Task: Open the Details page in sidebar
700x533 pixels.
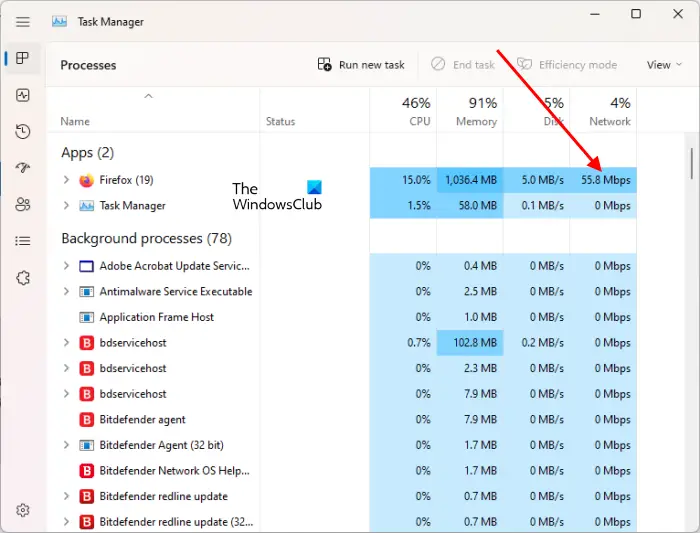Action: (x=23, y=241)
